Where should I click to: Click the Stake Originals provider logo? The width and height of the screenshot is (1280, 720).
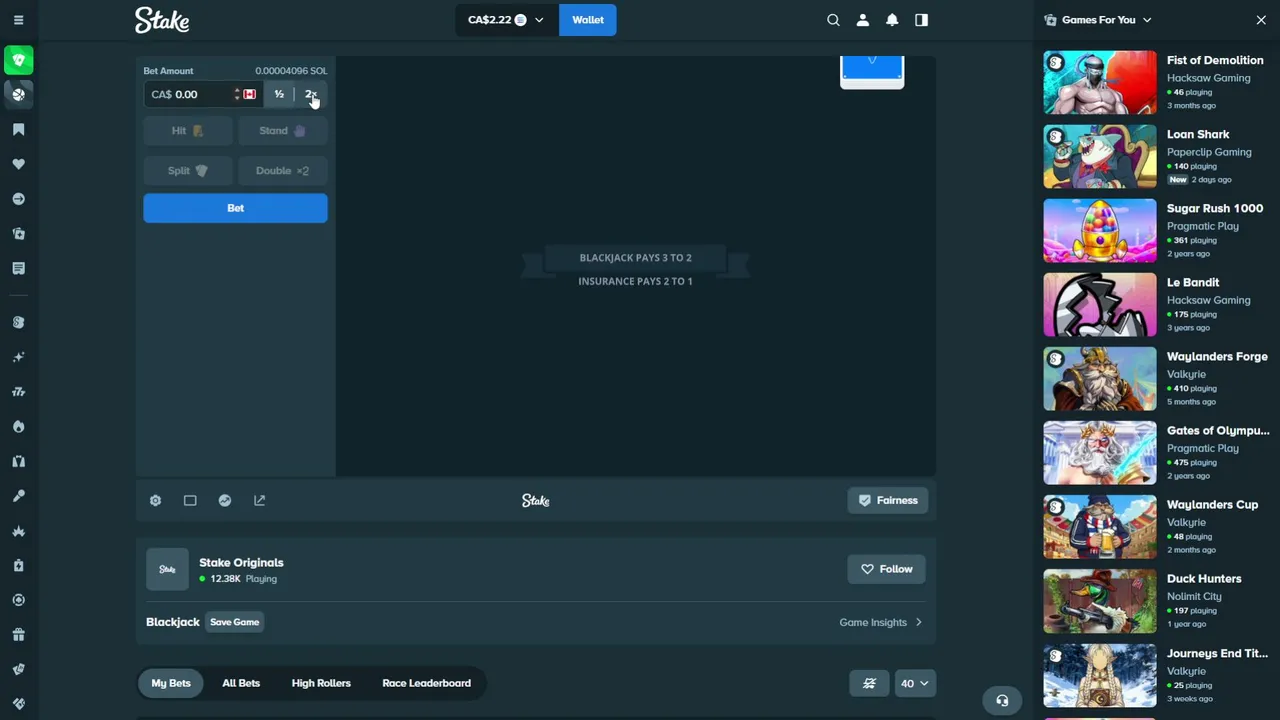[167, 569]
